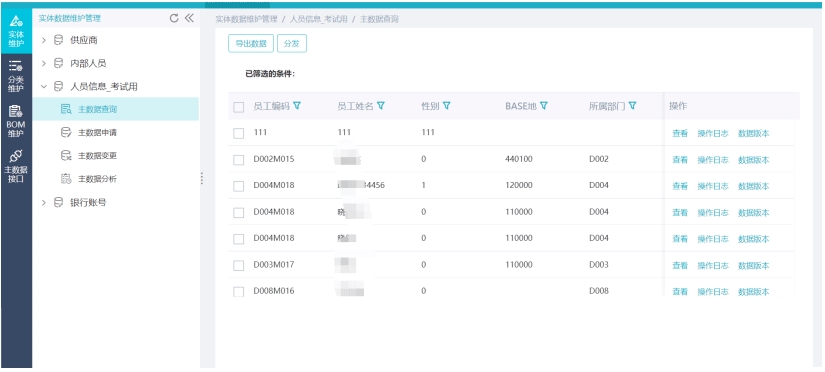825x372 pixels.
Task: Click the 分发 button
Action: coord(292,44)
